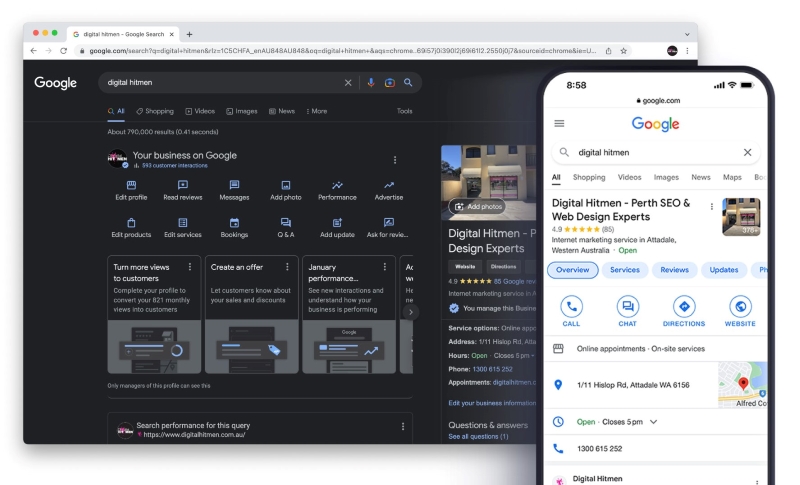Screen dimensions: 800x485
Task: Open phone business listing three-dot menu
Action: point(712,207)
